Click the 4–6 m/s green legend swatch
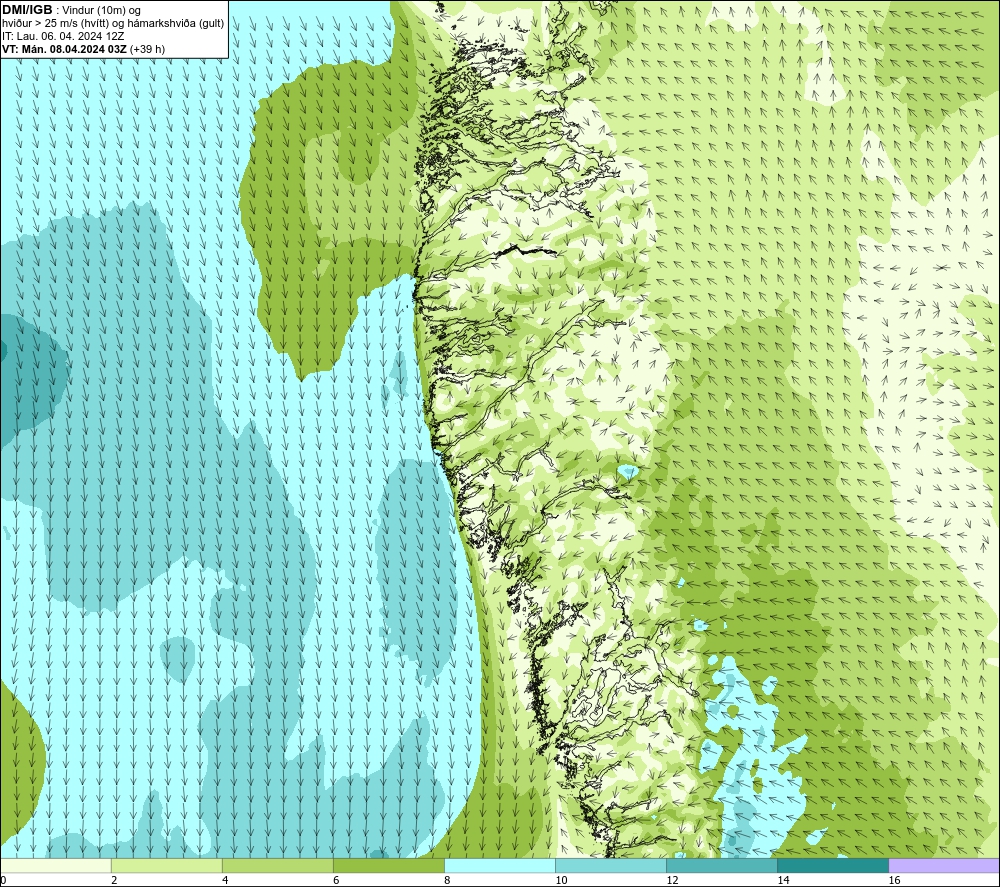The width and height of the screenshot is (1000, 887). pos(277,865)
